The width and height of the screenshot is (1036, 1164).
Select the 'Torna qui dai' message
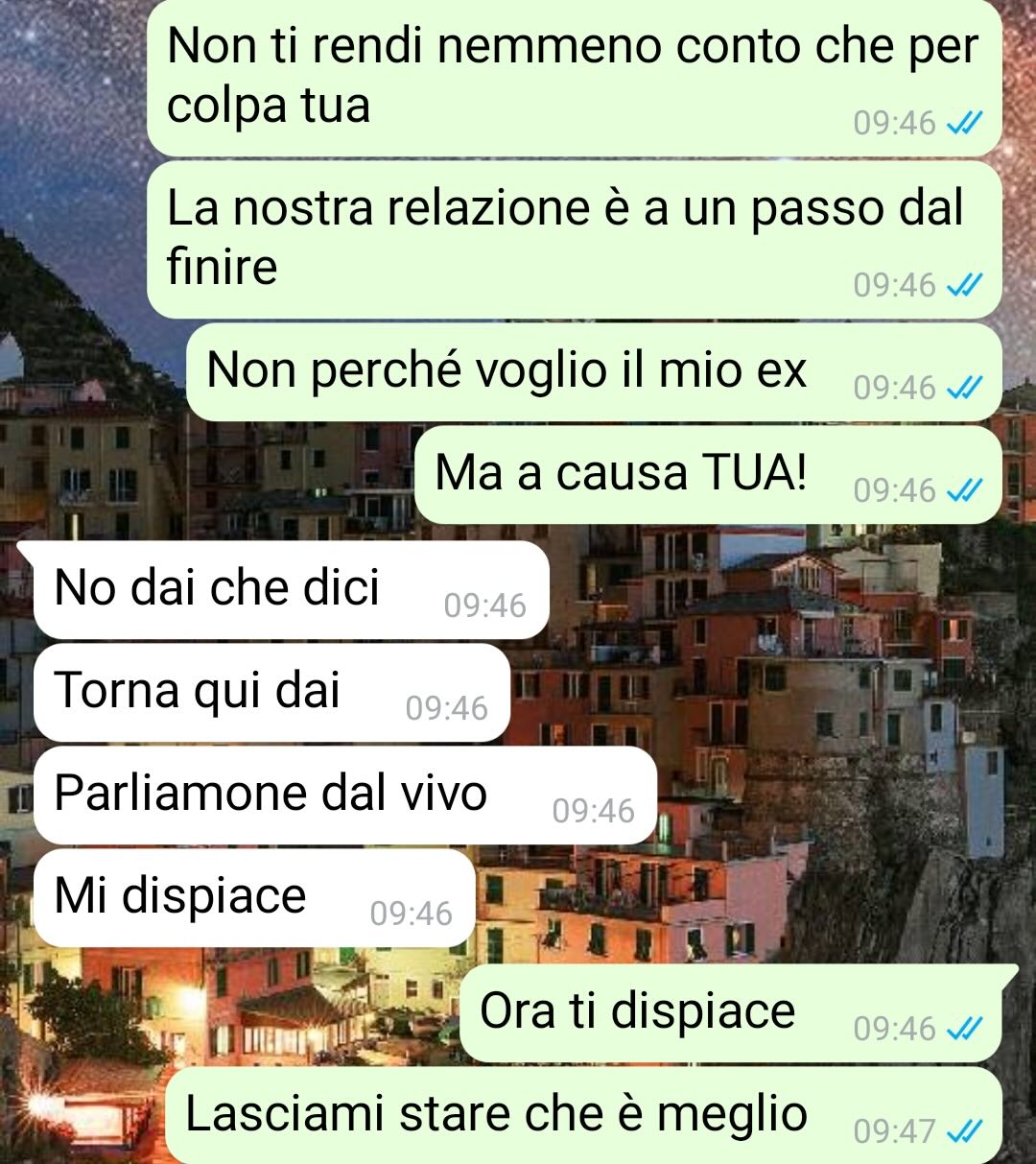click(x=271, y=692)
